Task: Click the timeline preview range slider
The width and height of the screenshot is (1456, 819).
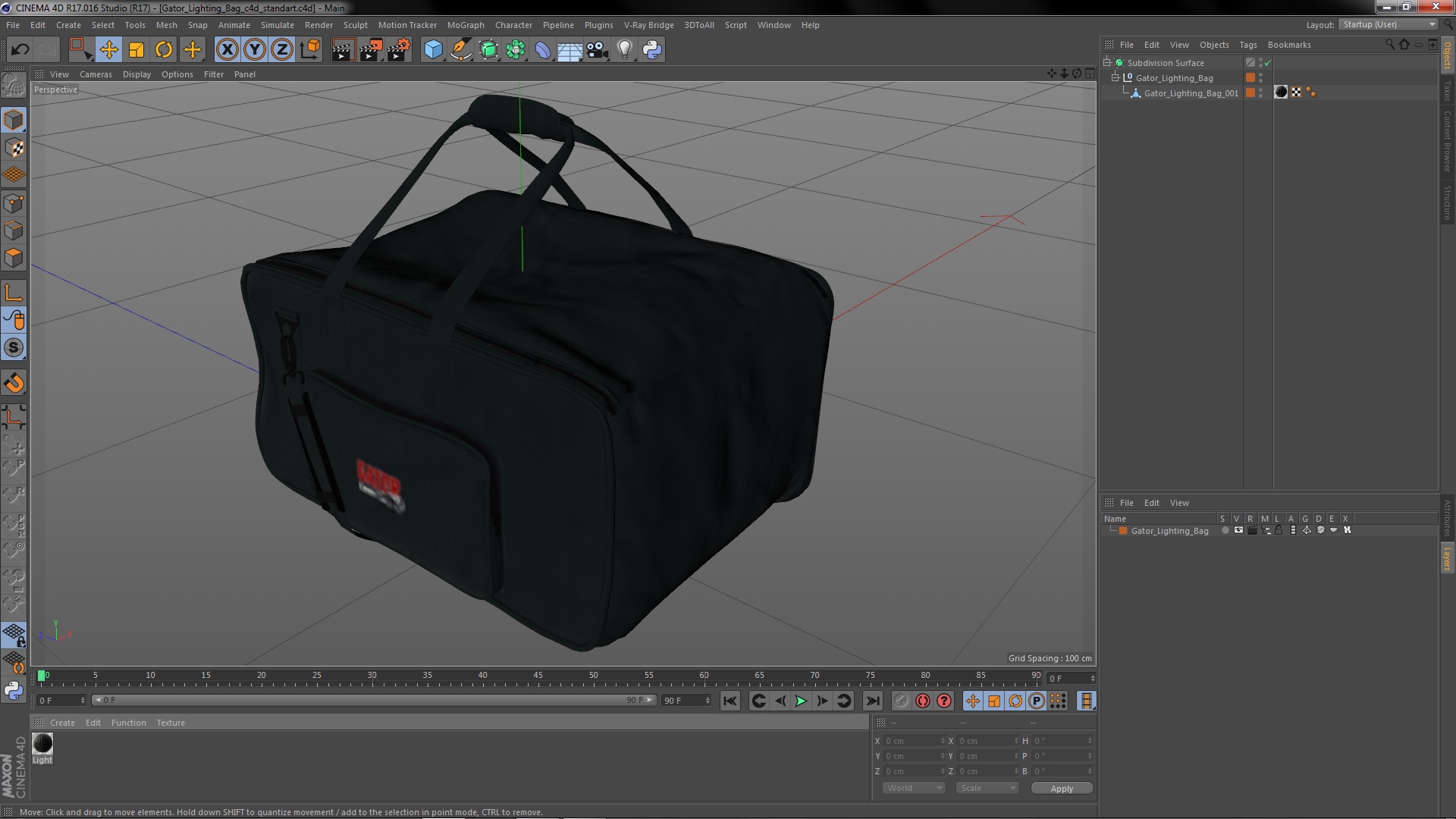Action: (373, 700)
